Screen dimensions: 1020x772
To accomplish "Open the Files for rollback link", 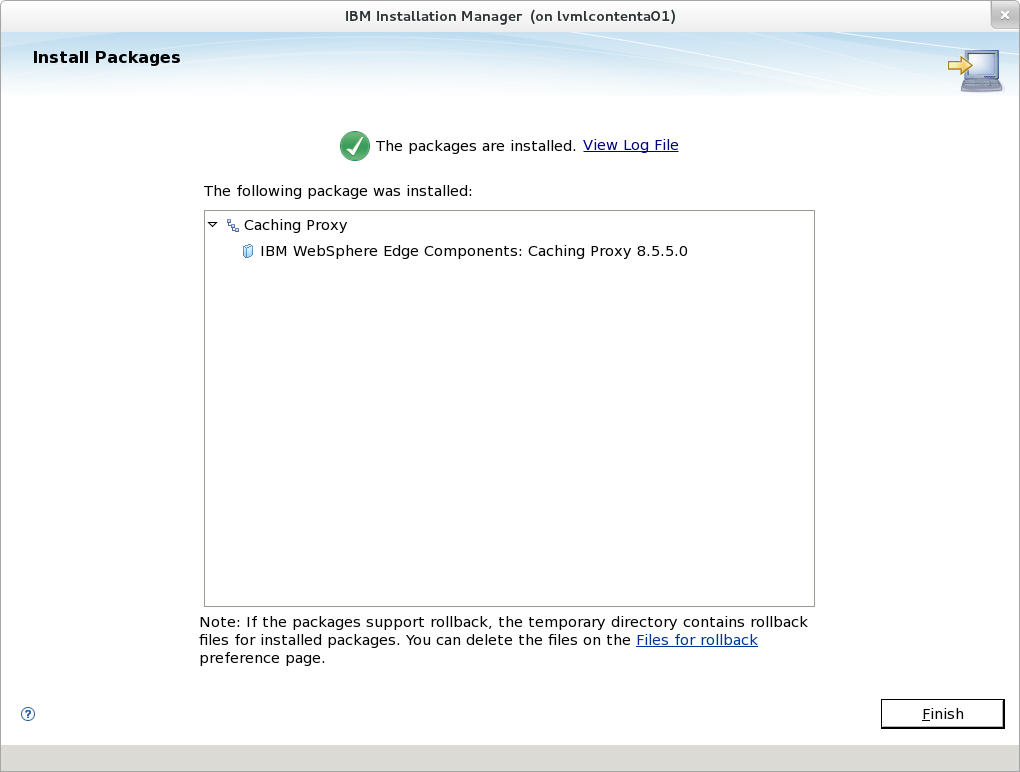I will coord(697,640).
